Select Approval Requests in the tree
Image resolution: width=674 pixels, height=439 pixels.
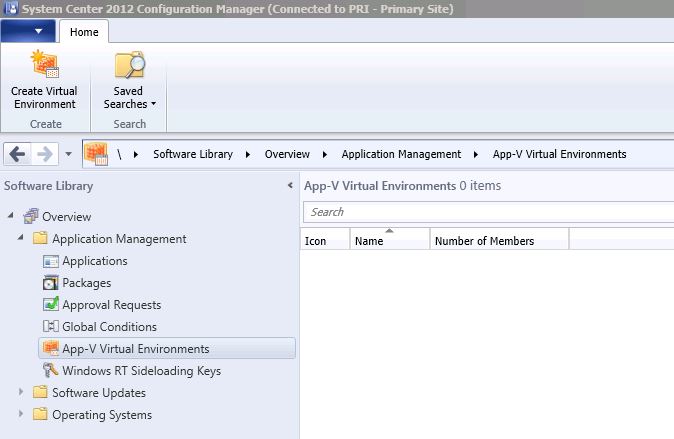click(x=111, y=305)
